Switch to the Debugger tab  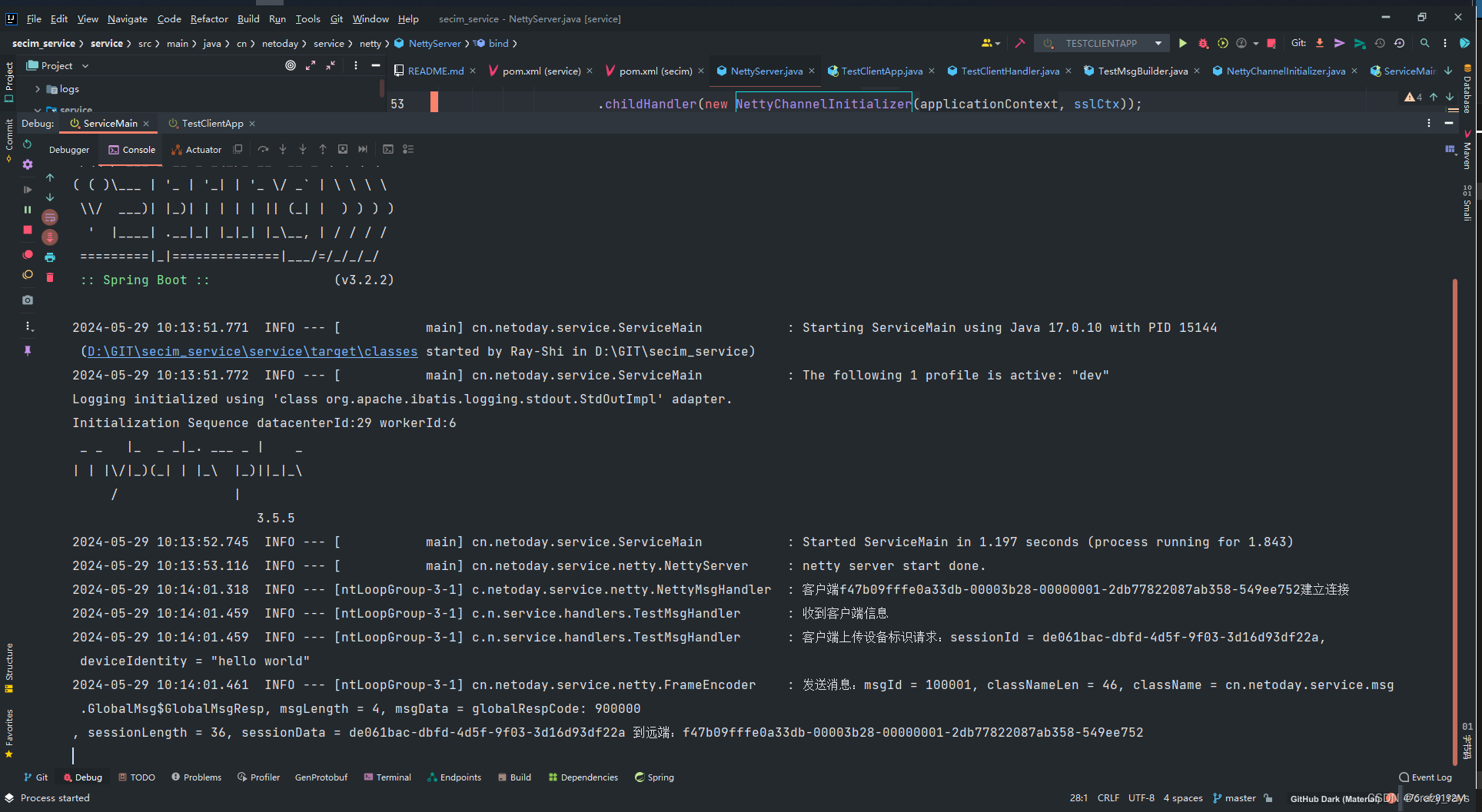coord(69,150)
